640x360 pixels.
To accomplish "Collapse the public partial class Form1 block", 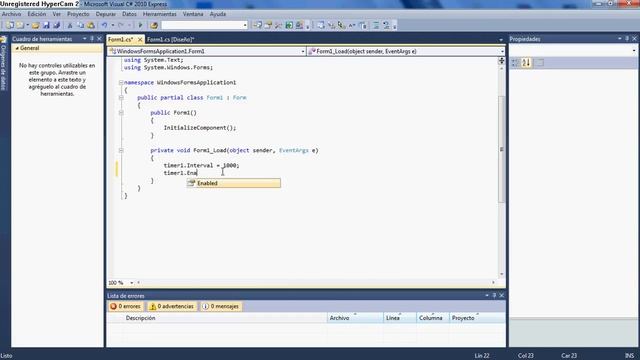I will coord(121,98).
